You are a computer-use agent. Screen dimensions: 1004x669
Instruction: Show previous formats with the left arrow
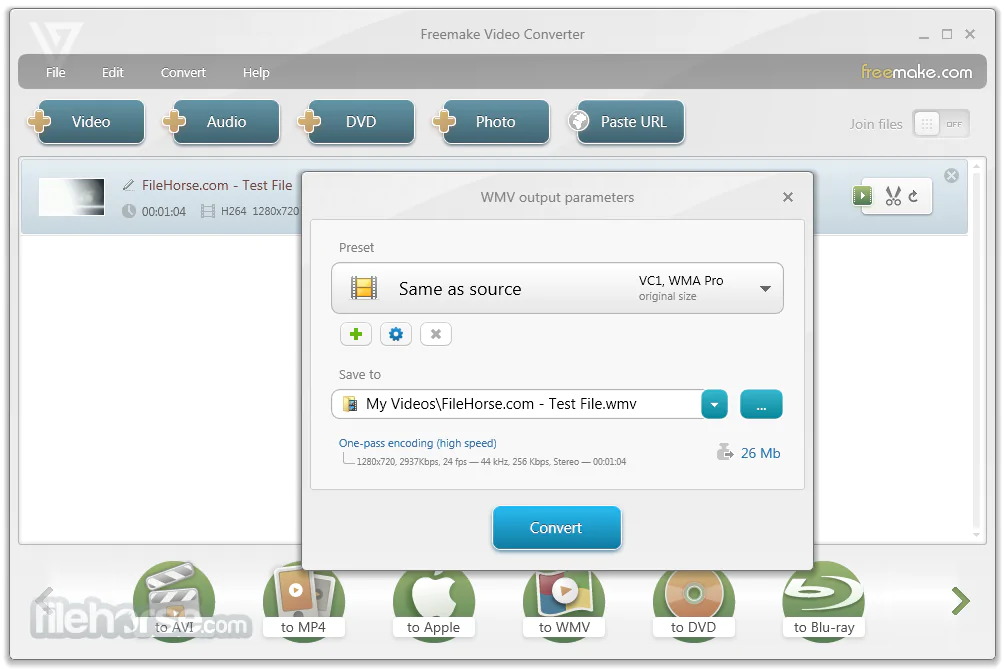click(x=44, y=601)
